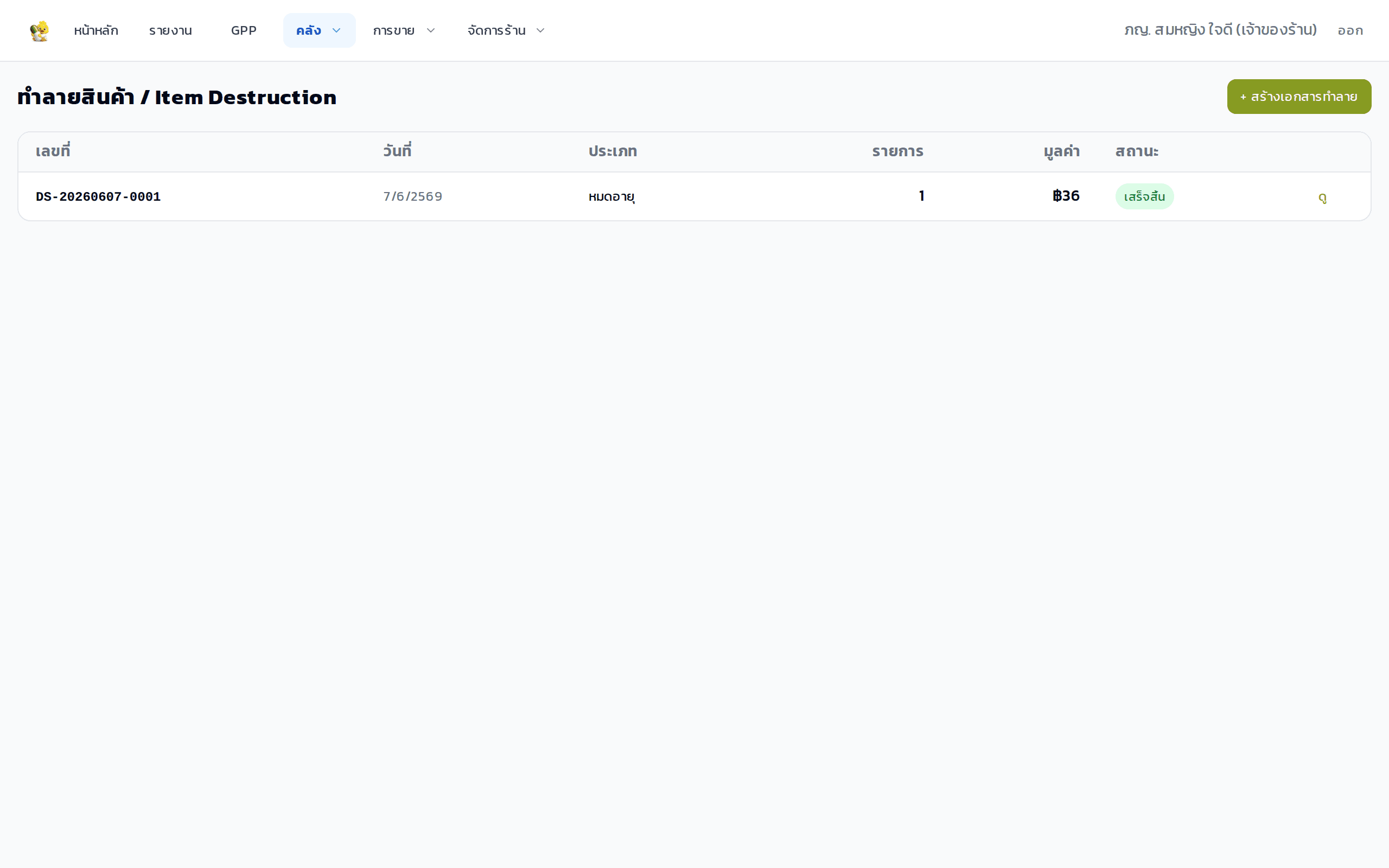Click the item count 1 cell
Screen dimensions: 1389x868
(921, 196)
